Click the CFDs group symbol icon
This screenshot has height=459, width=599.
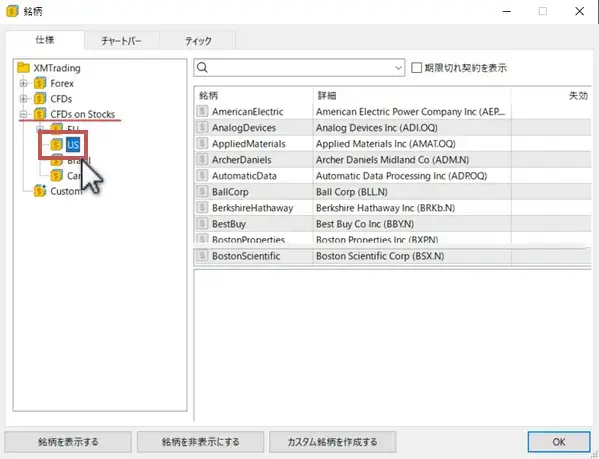(40, 99)
